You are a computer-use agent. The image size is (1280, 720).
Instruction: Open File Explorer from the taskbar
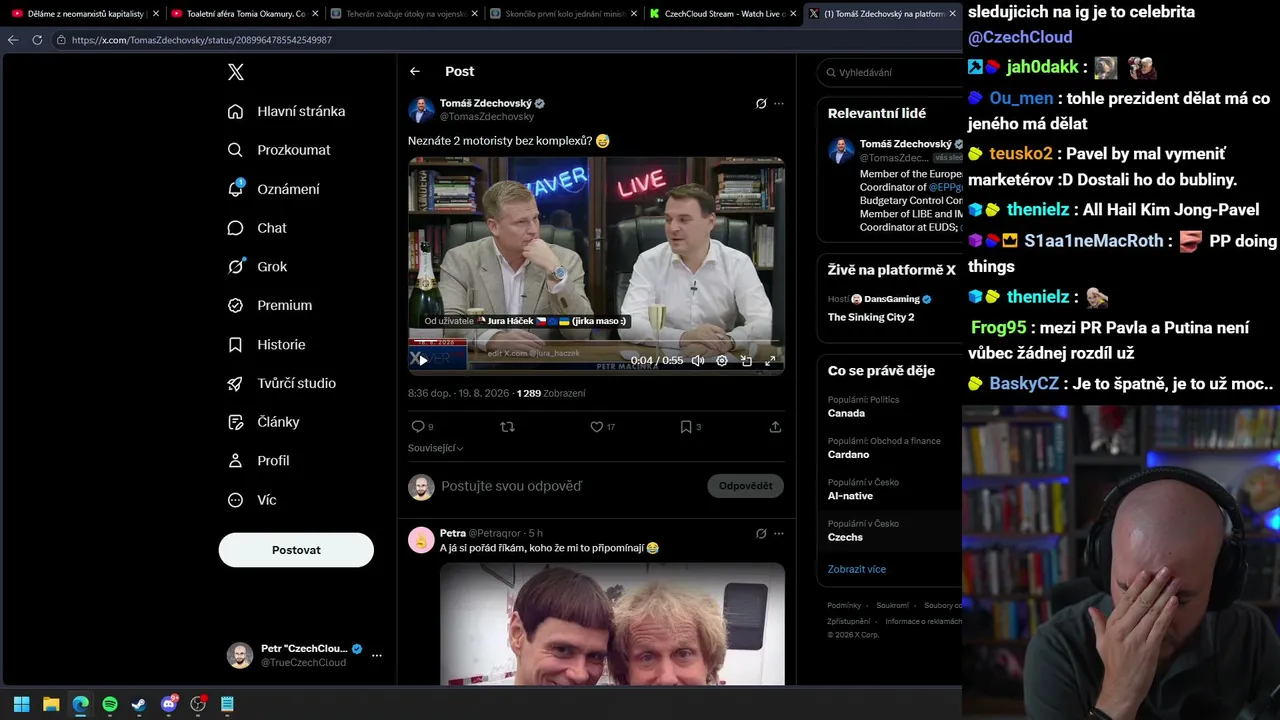point(51,704)
